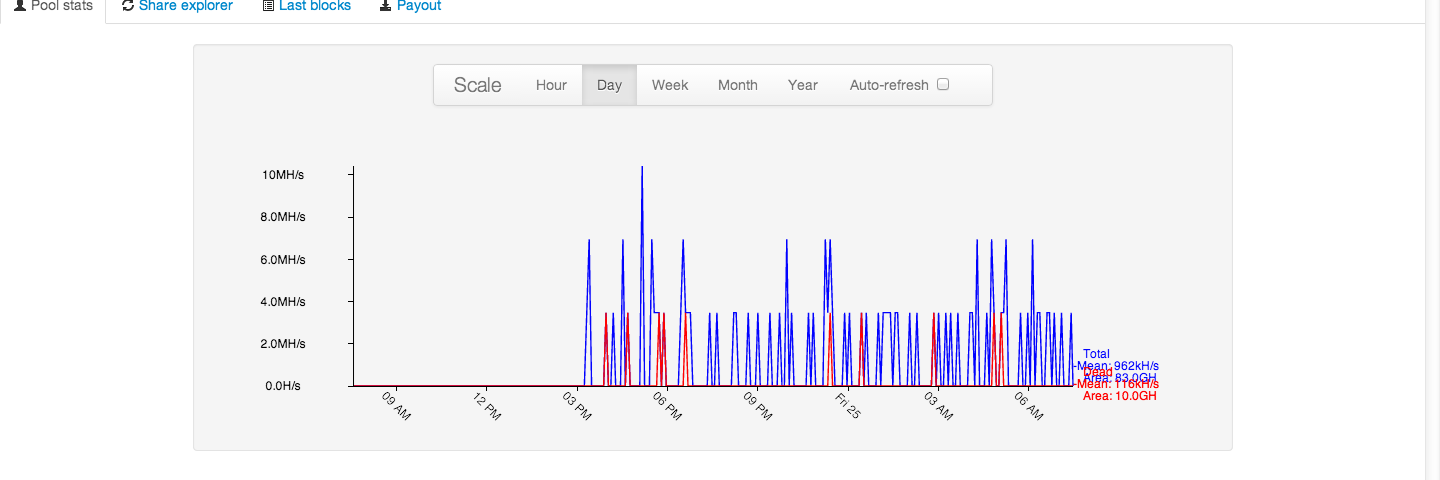1440x480 pixels.
Task: Select the Day scale button
Action: coord(609,85)
